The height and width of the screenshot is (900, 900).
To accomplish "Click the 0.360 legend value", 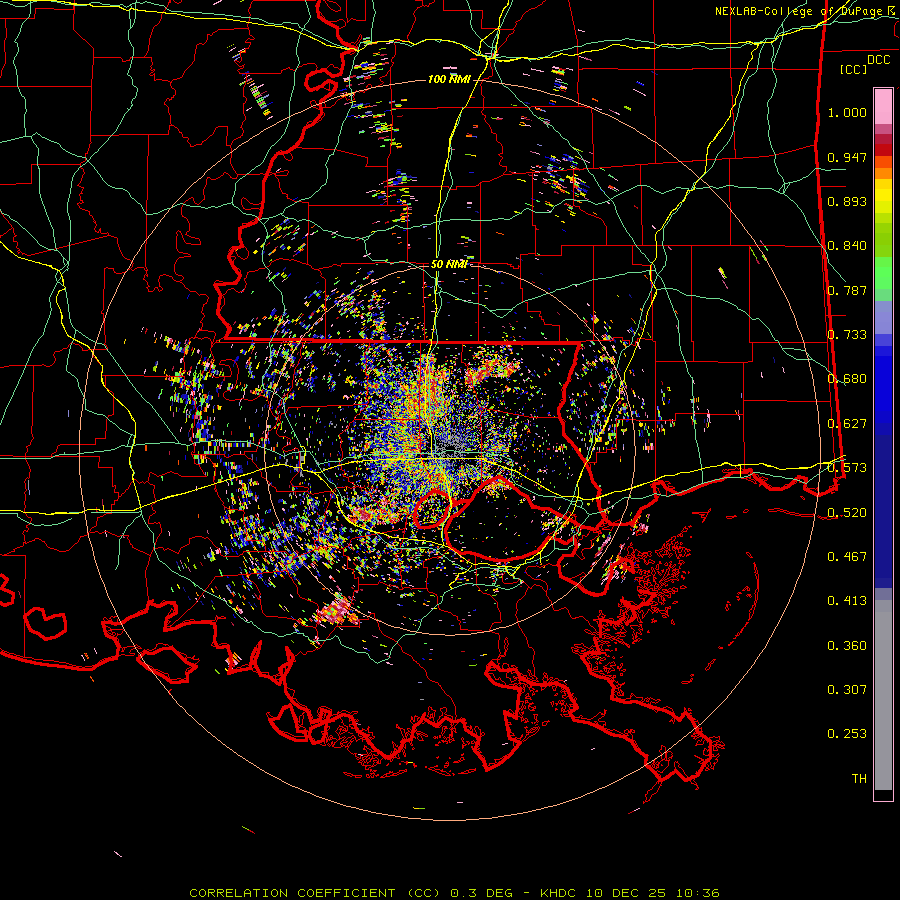I will (x=847, y=646).
